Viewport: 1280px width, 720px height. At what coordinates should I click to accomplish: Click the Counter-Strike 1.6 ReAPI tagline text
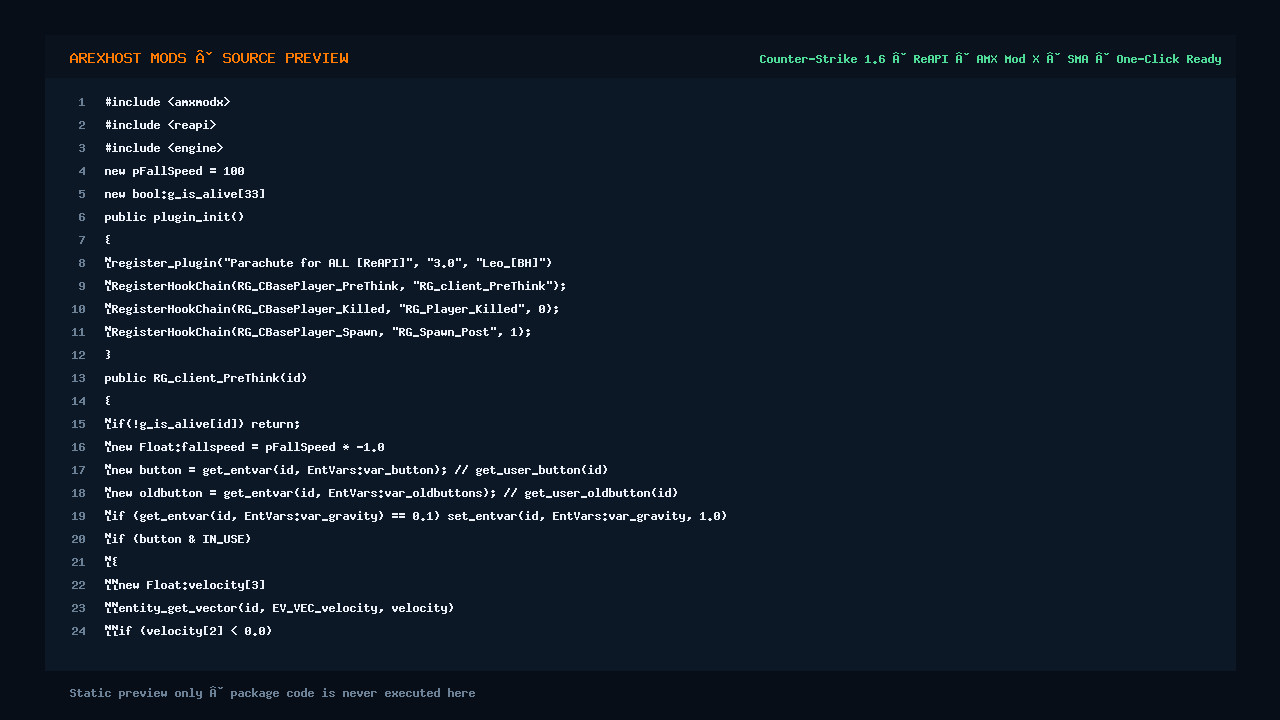pos(990,59)
